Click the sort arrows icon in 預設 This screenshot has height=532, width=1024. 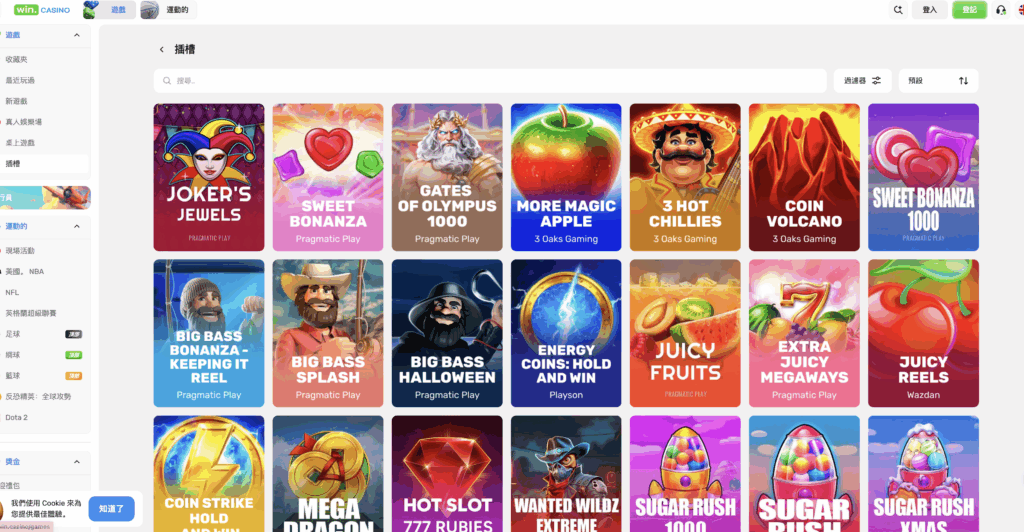click(x=963, y=81)
